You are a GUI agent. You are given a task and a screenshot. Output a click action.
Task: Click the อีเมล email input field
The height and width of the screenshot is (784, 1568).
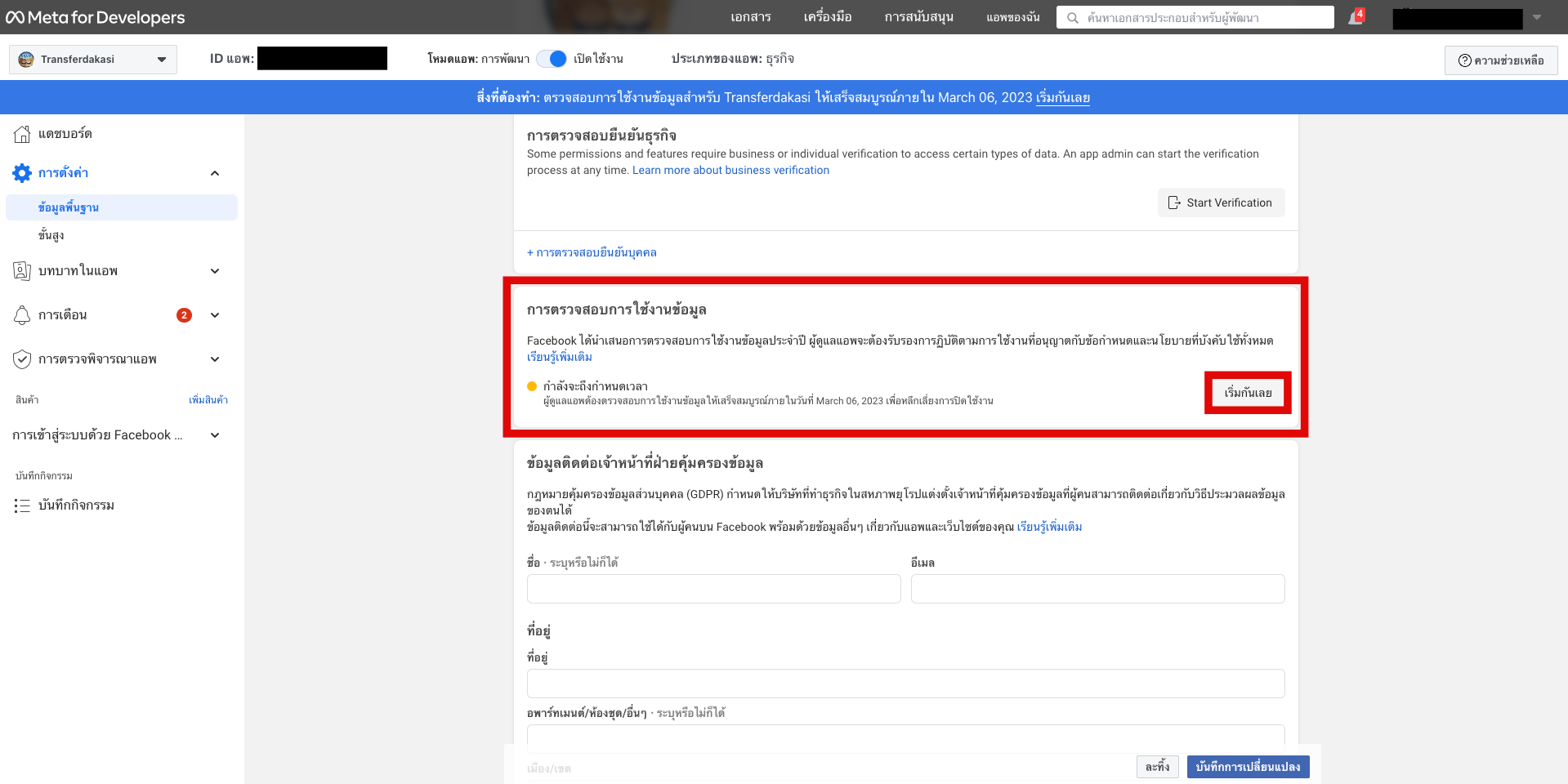coord(1100,588)
